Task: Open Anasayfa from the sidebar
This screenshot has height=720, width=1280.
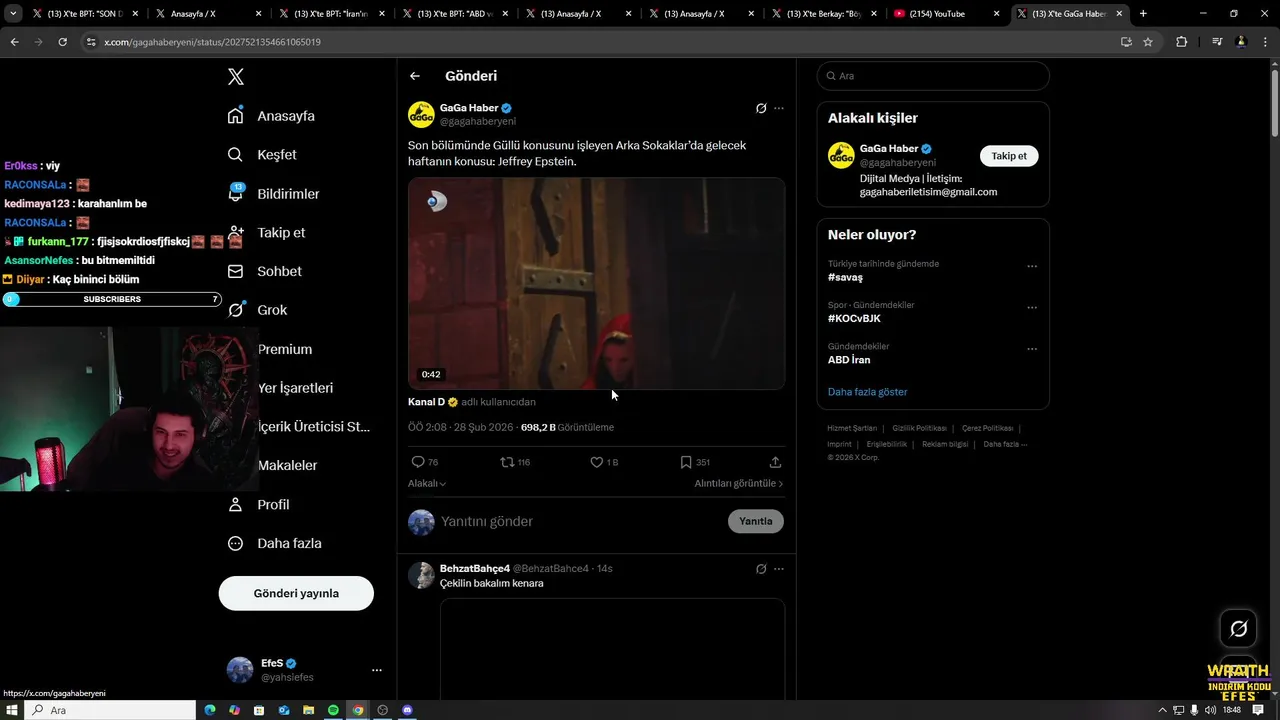Action: [x=272, y=116]
